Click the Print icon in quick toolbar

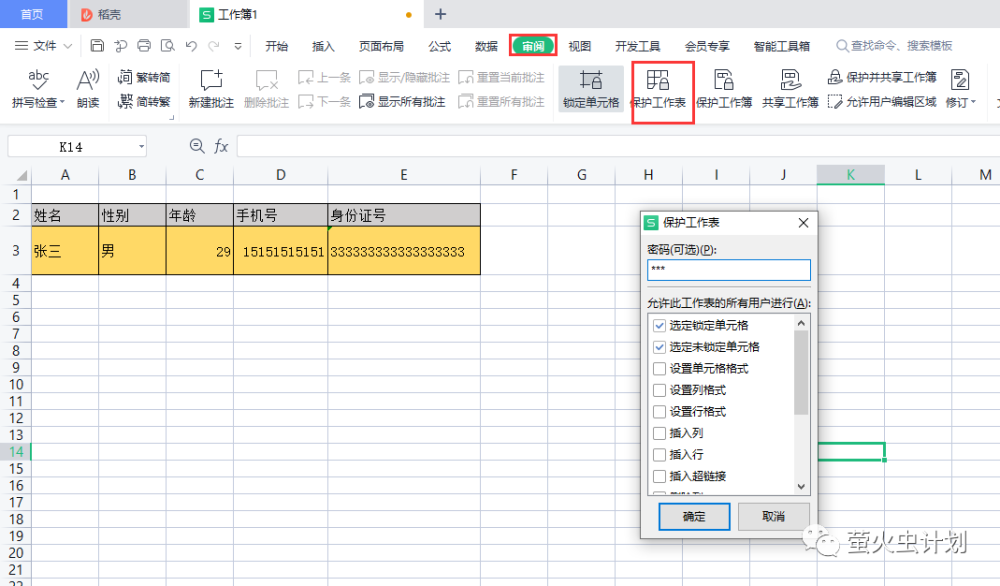coord(144,46)
